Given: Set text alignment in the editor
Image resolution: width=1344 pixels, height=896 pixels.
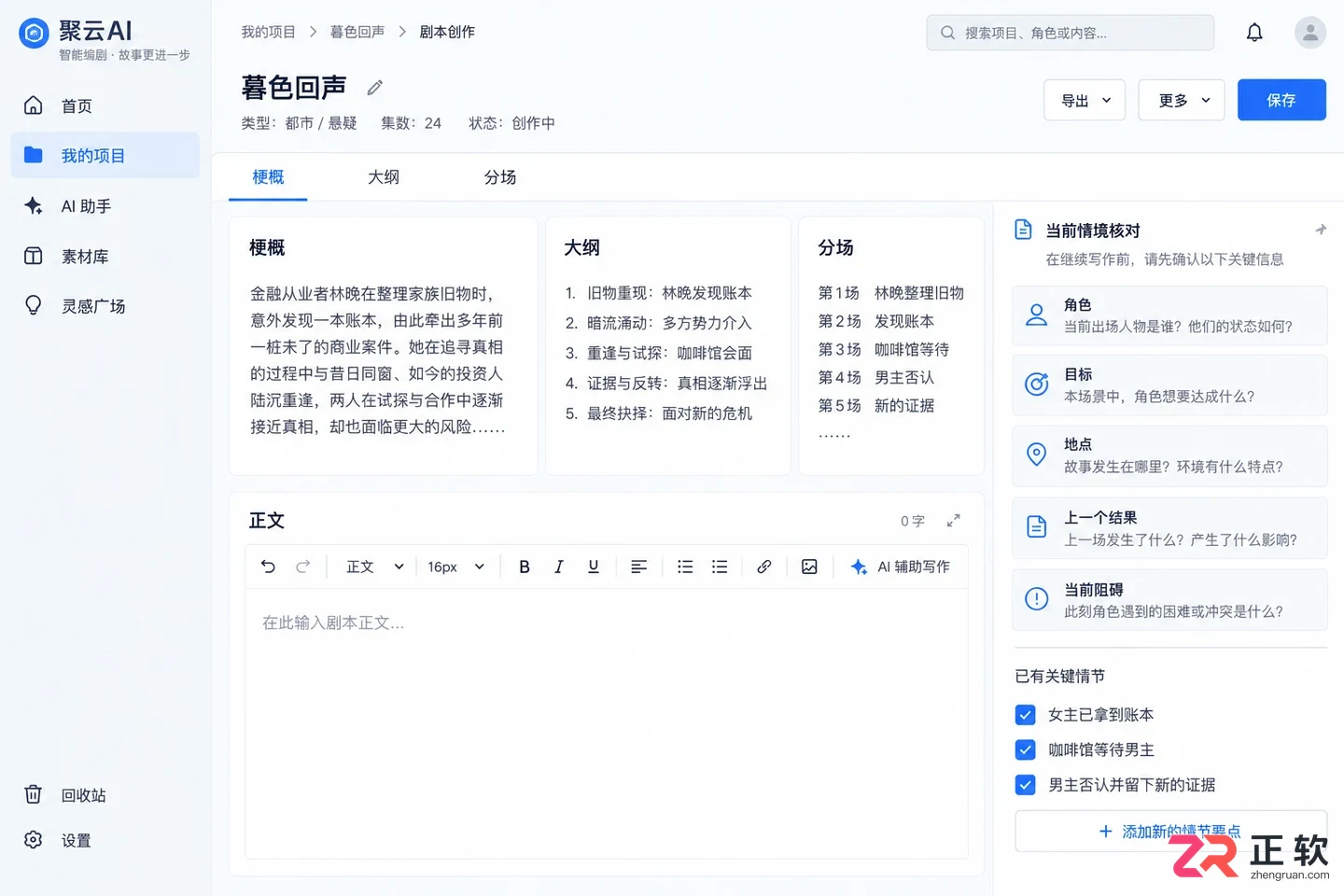Looking at the screenshot, I should point(639,567).
